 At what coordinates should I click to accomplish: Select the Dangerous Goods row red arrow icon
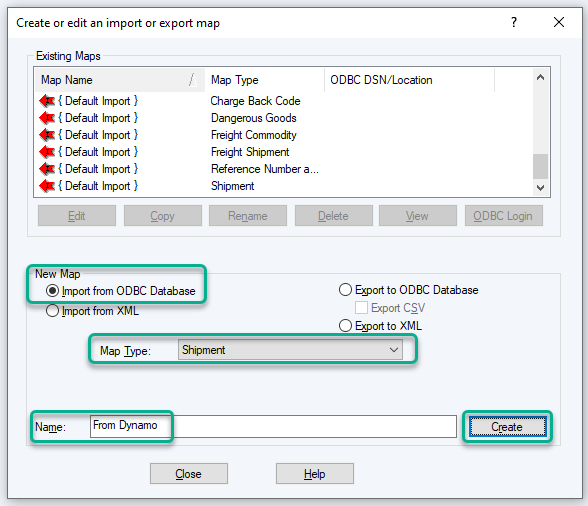pyautogui.click(x=47, y=118)
